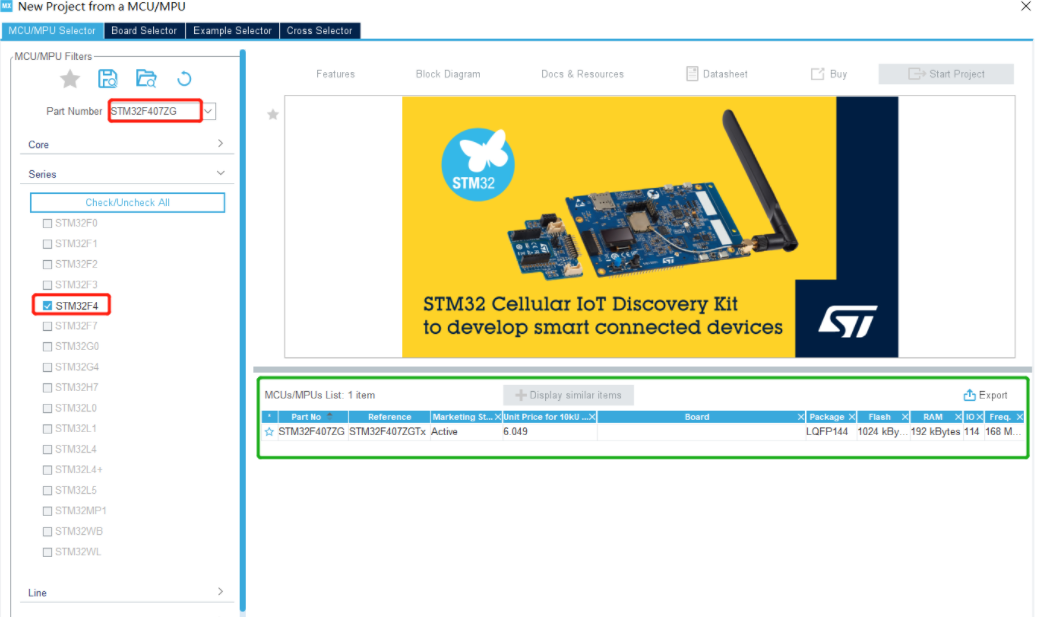Check the STM32MP1 series checkbox

(x=47, y=511)
